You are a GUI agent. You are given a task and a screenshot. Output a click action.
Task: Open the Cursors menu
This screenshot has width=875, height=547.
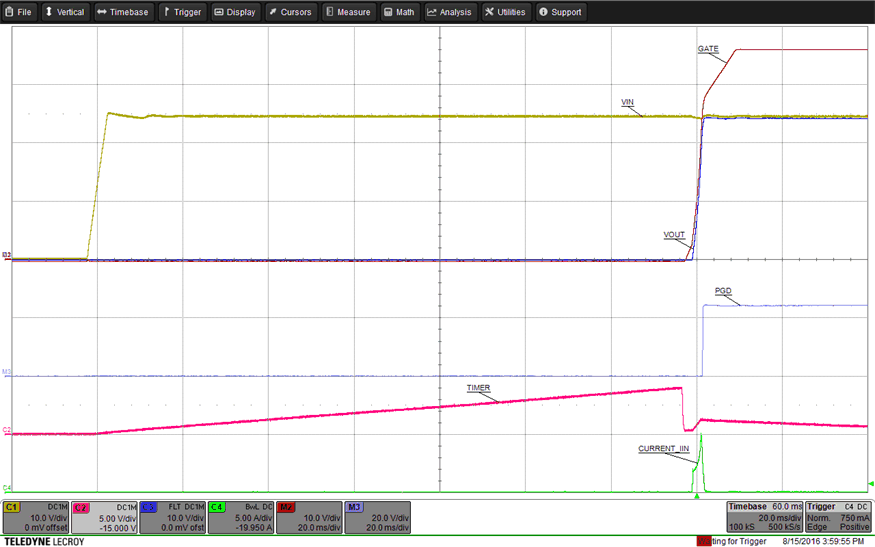click(273, 12)
